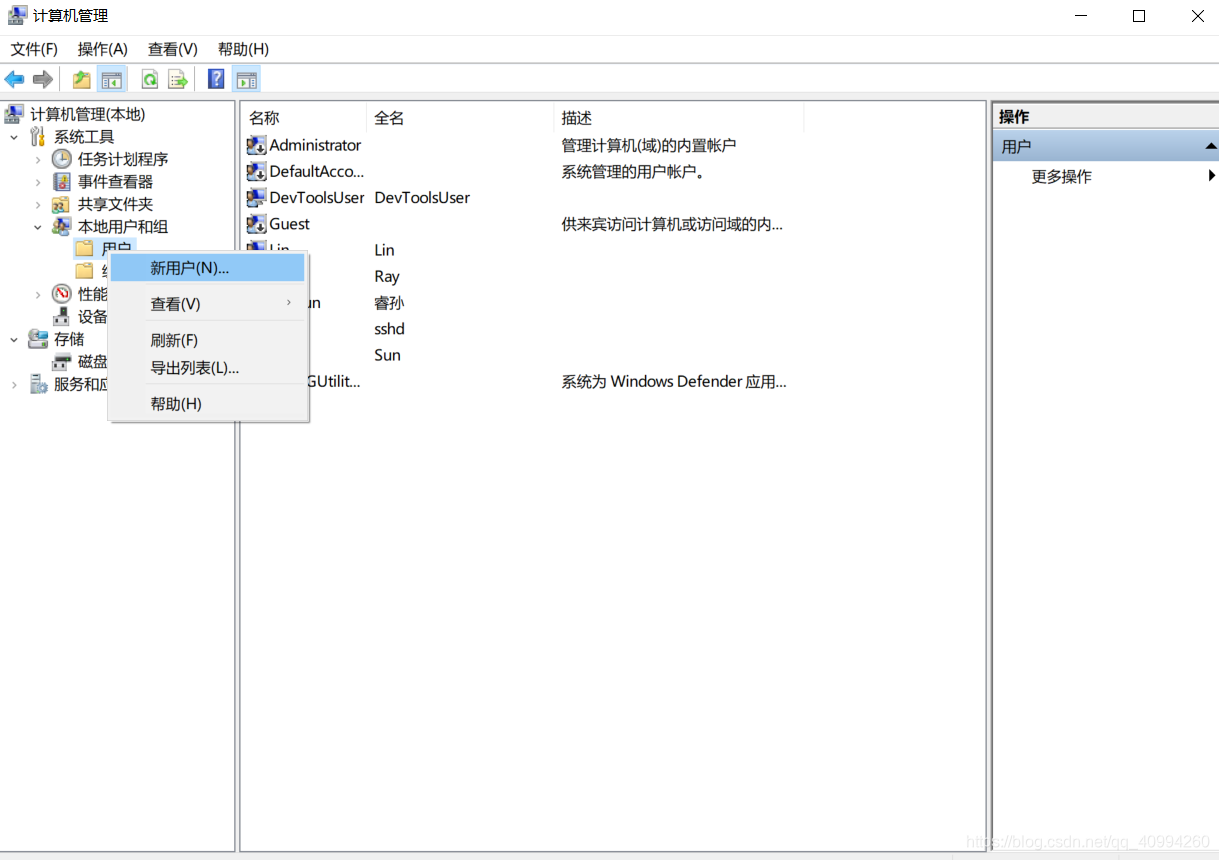Click the Guest description '供来宾访问计算机...'

[672, 224]
